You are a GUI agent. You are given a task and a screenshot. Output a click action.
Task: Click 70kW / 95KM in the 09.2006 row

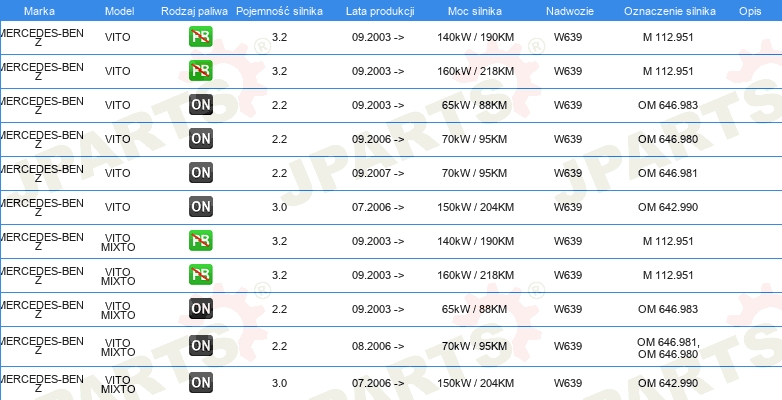(474, 139)
